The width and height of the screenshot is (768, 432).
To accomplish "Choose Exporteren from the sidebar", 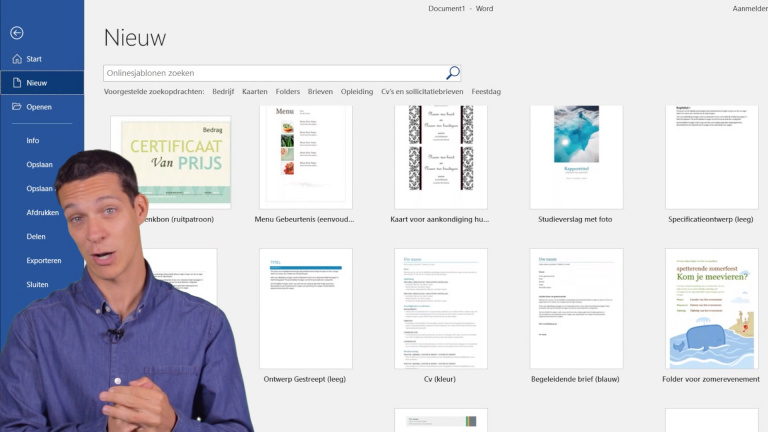I will 44,261.
